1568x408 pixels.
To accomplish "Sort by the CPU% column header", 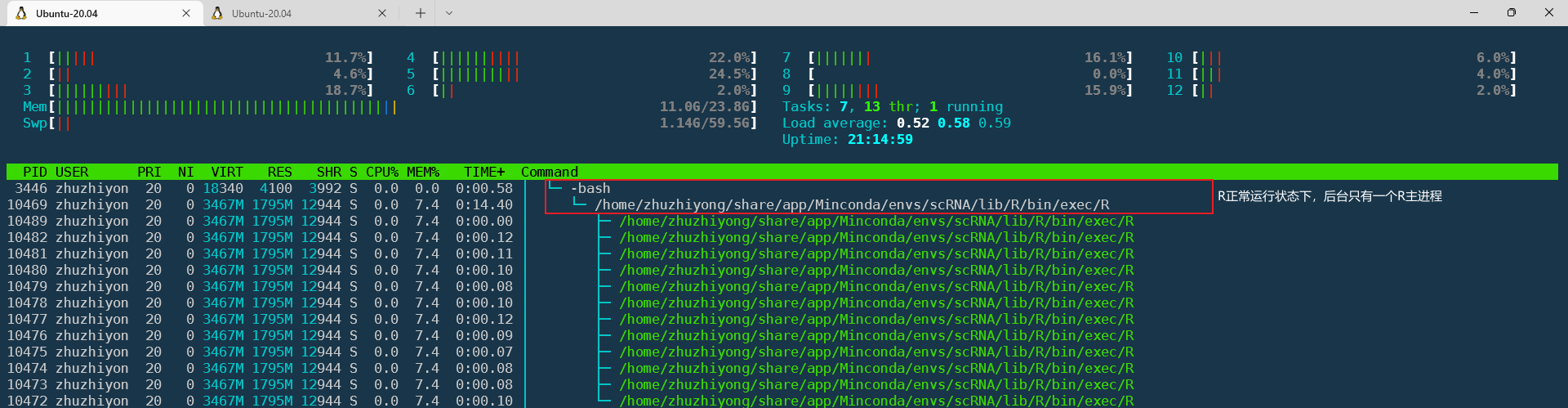I will (382, 172).
